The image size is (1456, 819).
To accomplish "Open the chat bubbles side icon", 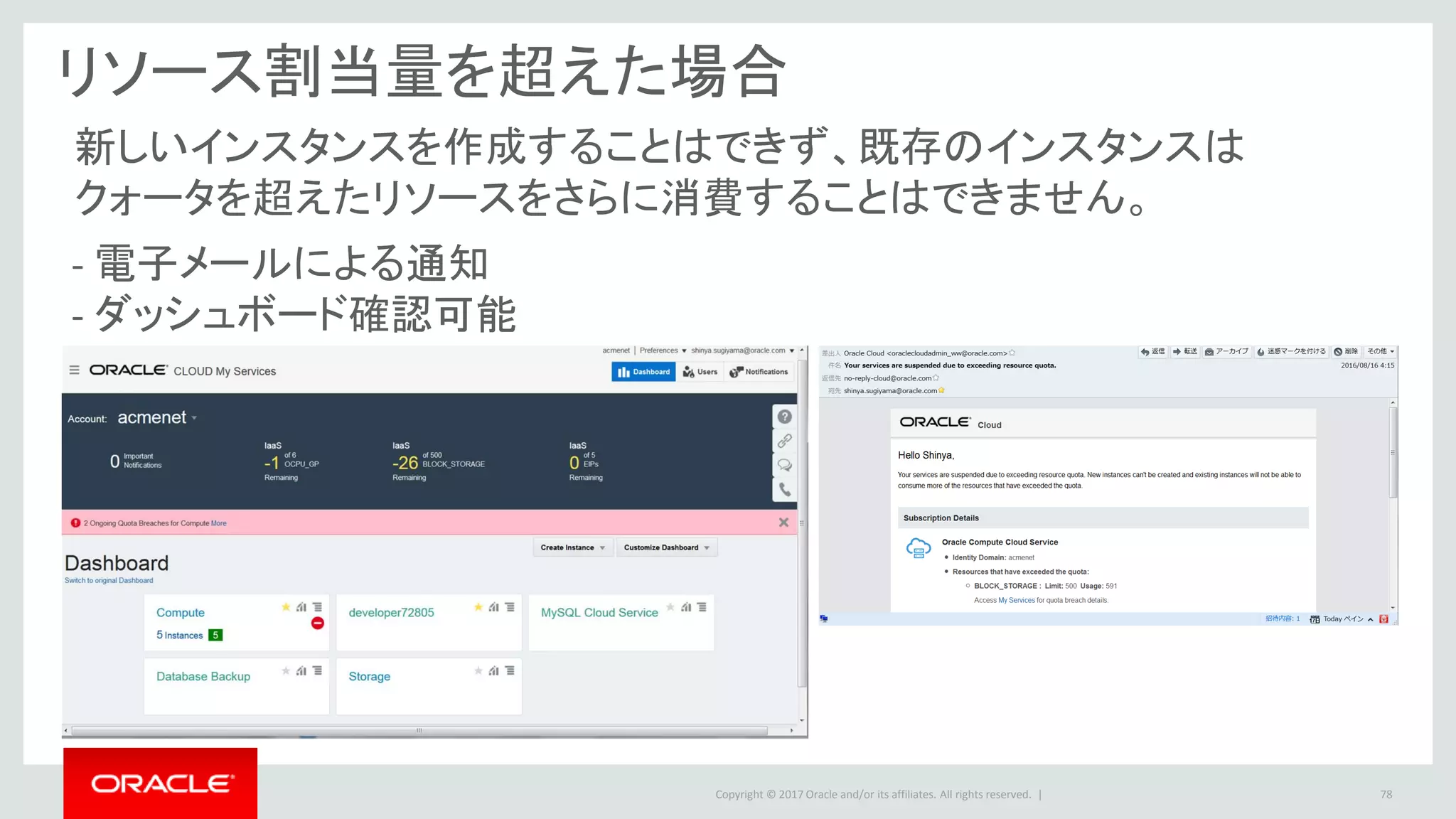I will tap(785, 465).
